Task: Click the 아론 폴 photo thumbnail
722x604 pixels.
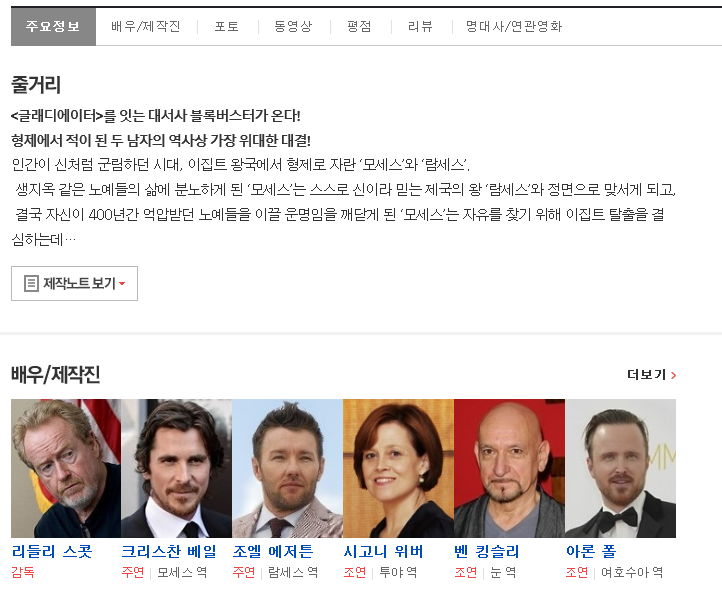Action: coord(620,468)
